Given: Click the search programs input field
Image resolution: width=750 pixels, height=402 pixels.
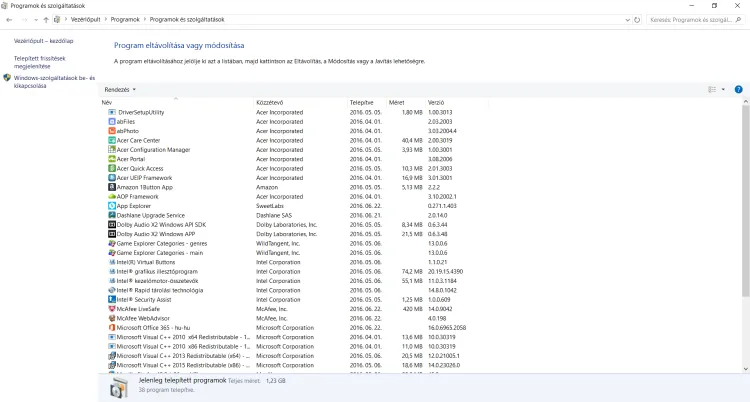Looking at the screenshot, I should point(690,19).
